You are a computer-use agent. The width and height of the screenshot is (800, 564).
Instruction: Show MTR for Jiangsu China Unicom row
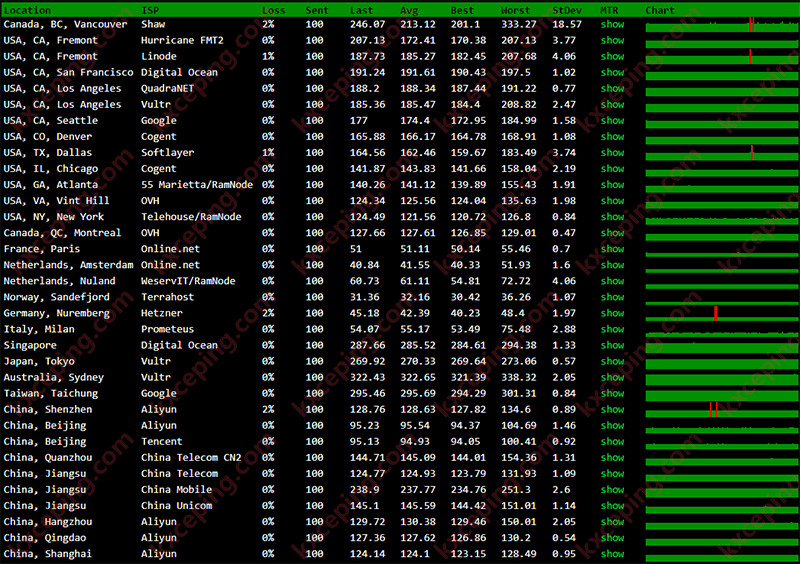(x=612, y=506)
